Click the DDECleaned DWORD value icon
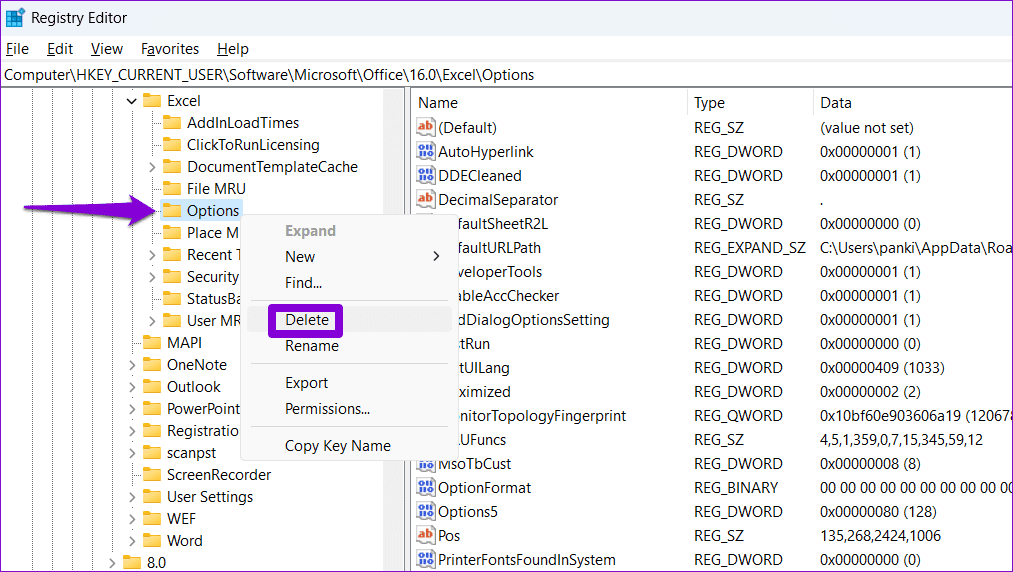 tap(425, 175)
